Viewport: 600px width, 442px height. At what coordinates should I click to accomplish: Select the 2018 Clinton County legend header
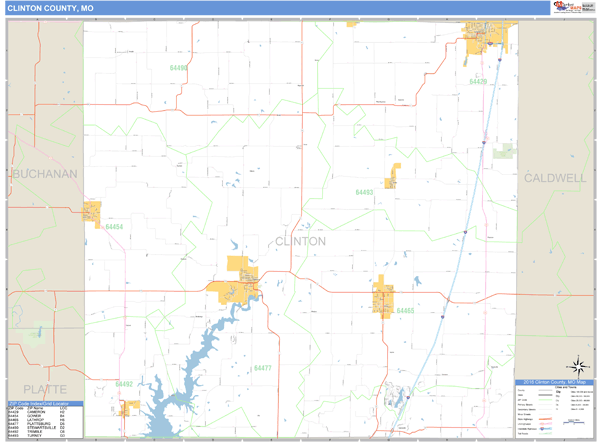pos(553,382)
